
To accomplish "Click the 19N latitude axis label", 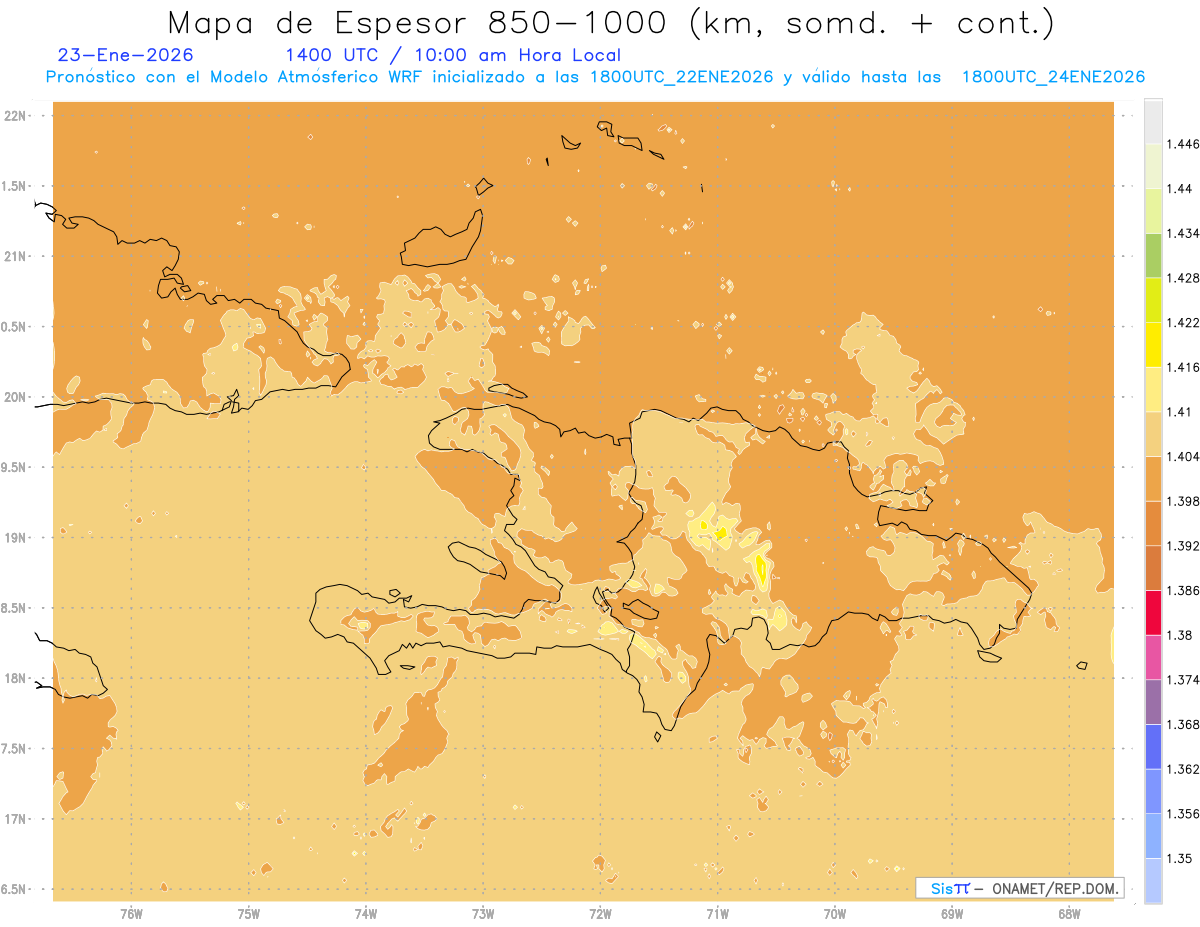I will pos(14,538).
